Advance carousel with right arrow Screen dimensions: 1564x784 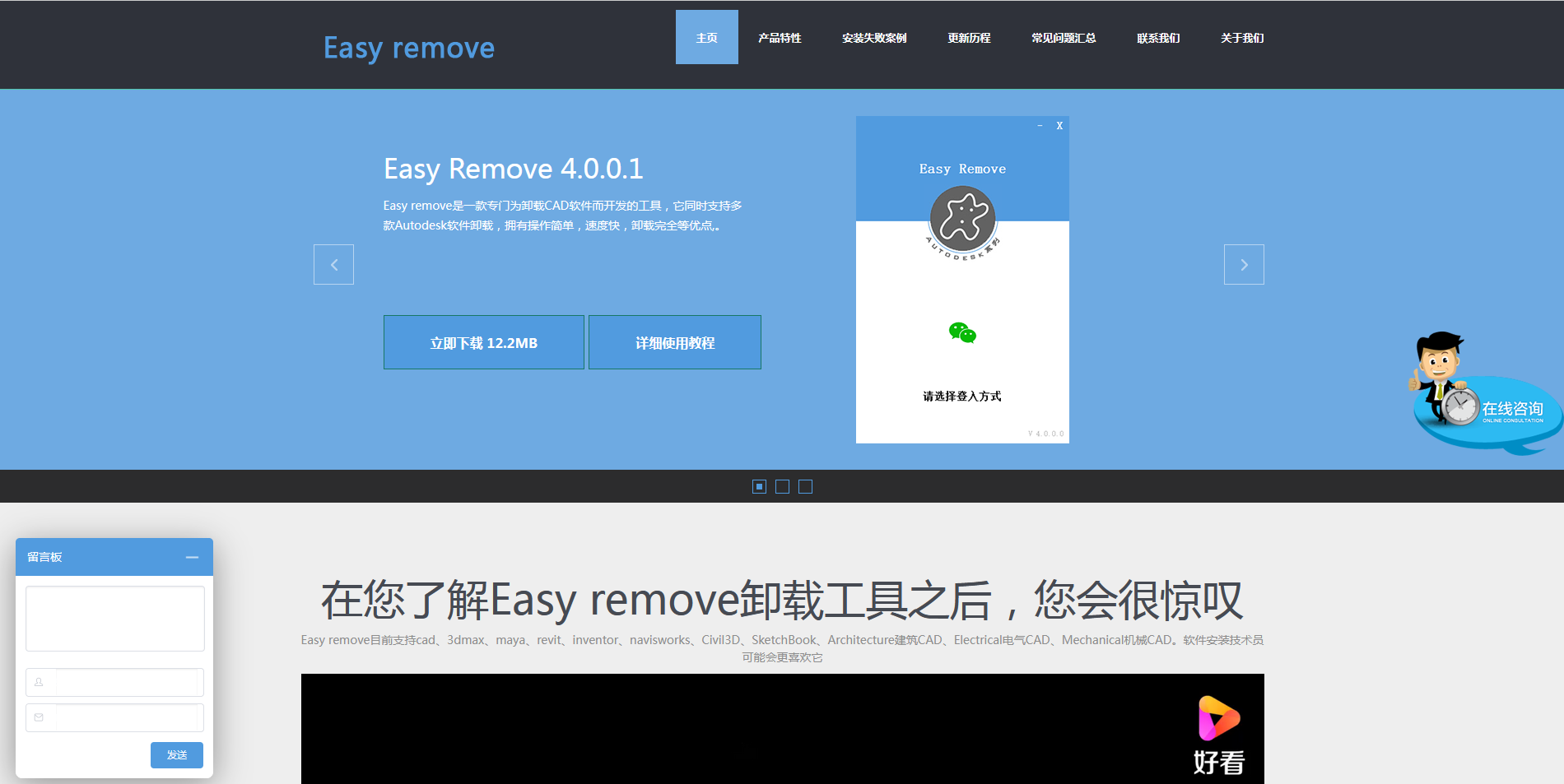click(1244, 264)
